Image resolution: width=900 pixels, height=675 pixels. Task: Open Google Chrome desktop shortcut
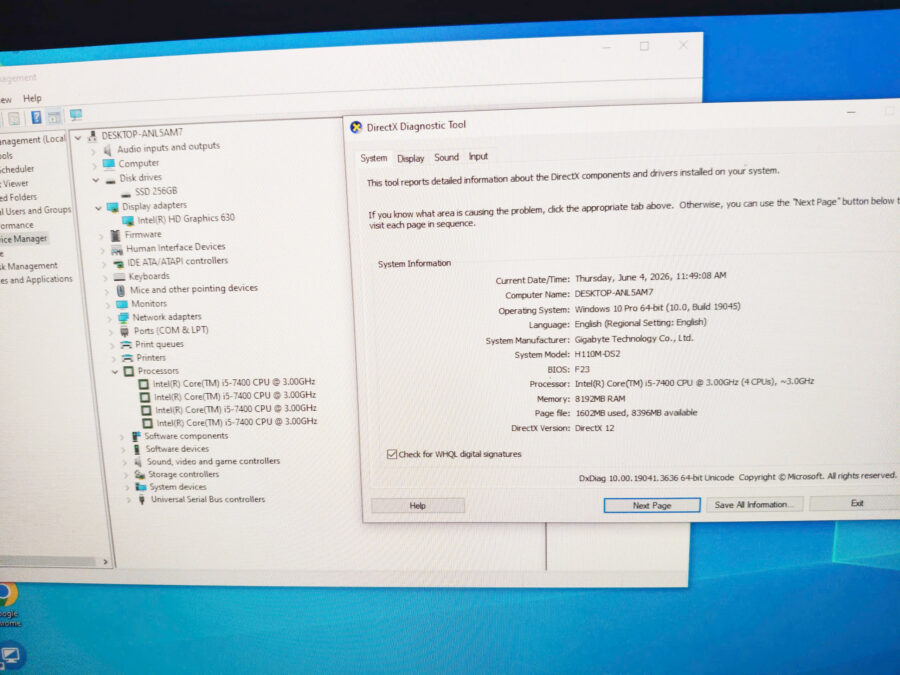click(9, 604)
